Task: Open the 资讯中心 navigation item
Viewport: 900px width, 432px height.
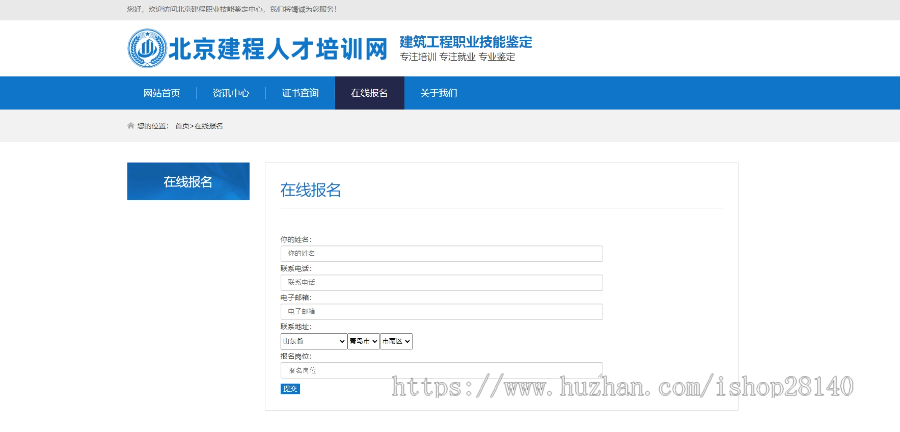Action: (x=231, y=93)
